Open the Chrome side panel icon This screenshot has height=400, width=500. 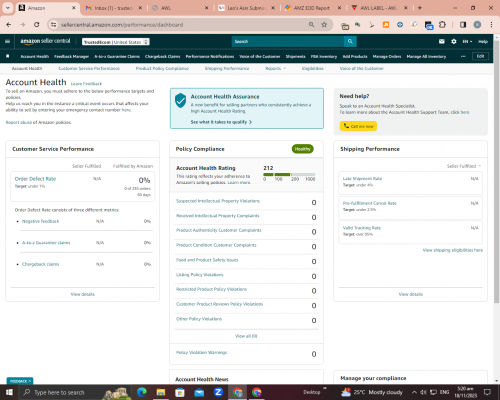click(x=463, y=25)
